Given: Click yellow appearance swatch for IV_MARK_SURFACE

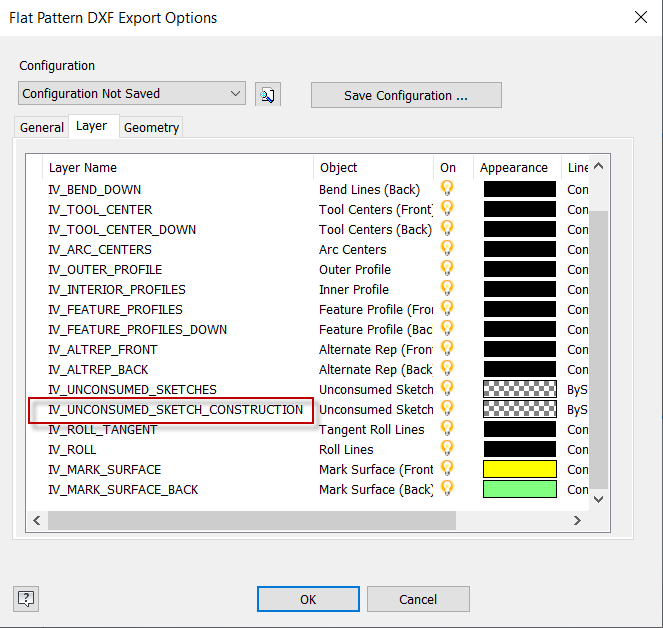Looking at the screenshot, I should pos(520,469).
